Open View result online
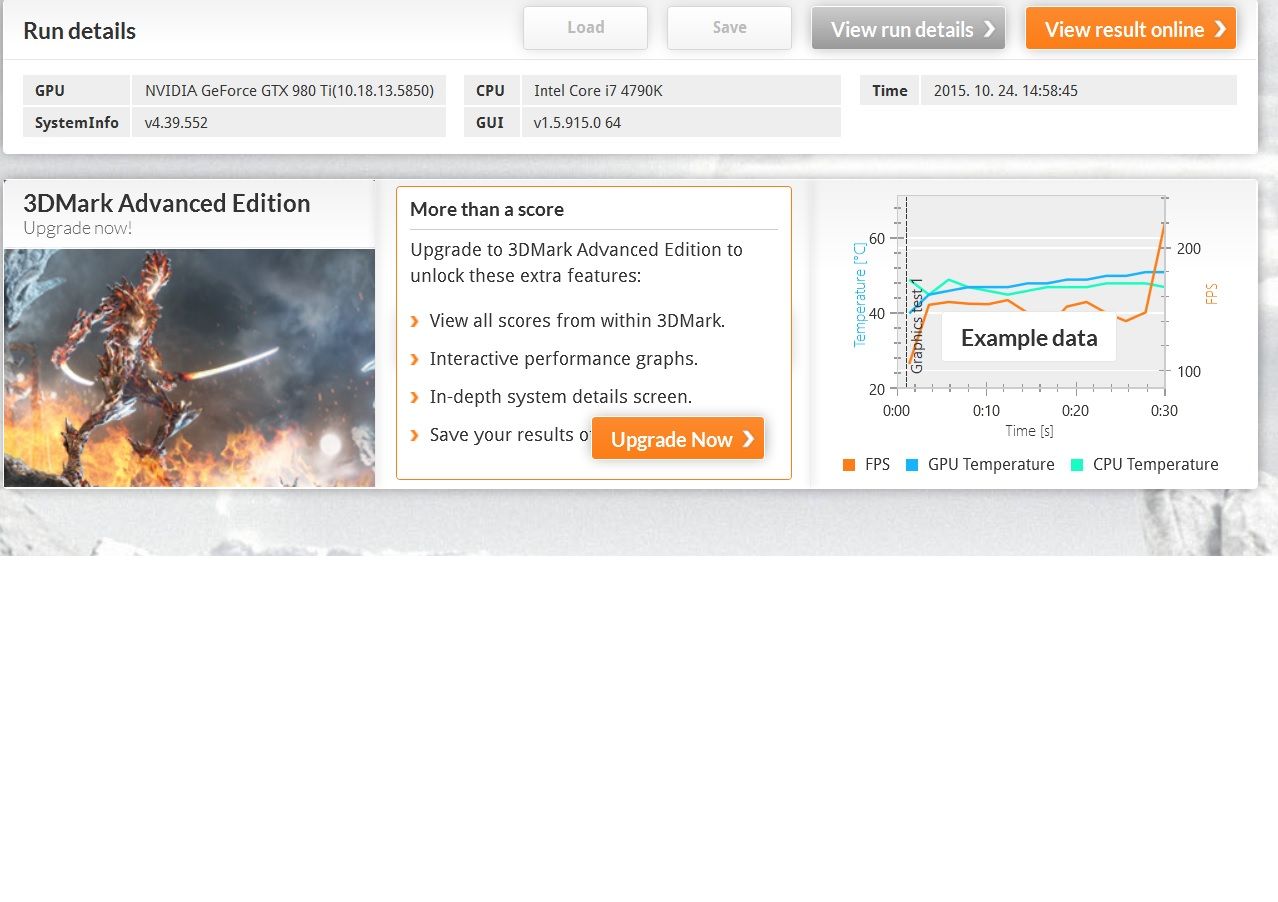 [1131, 29]
